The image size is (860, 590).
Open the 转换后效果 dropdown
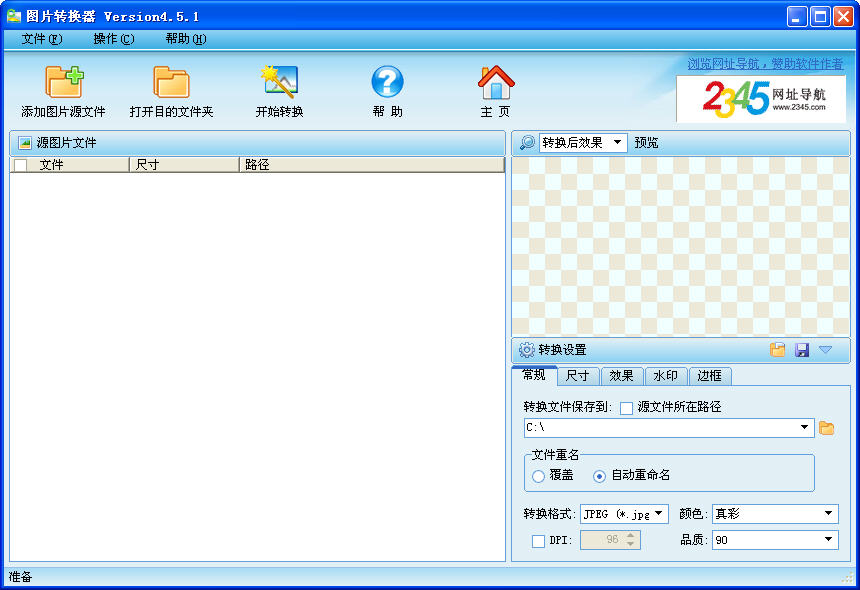click(583, 143)
